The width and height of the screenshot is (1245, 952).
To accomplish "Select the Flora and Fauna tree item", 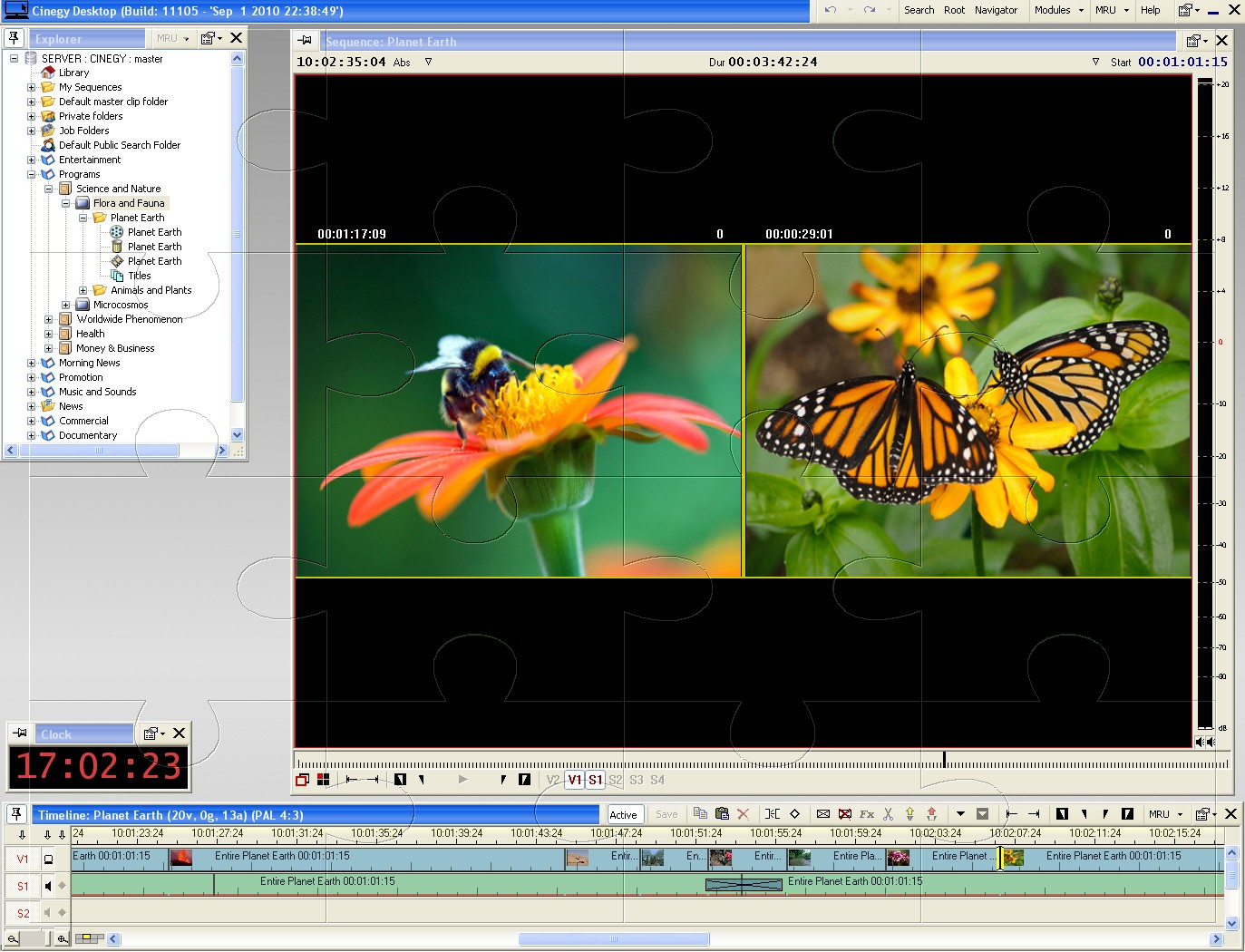I will pos(129,203).
